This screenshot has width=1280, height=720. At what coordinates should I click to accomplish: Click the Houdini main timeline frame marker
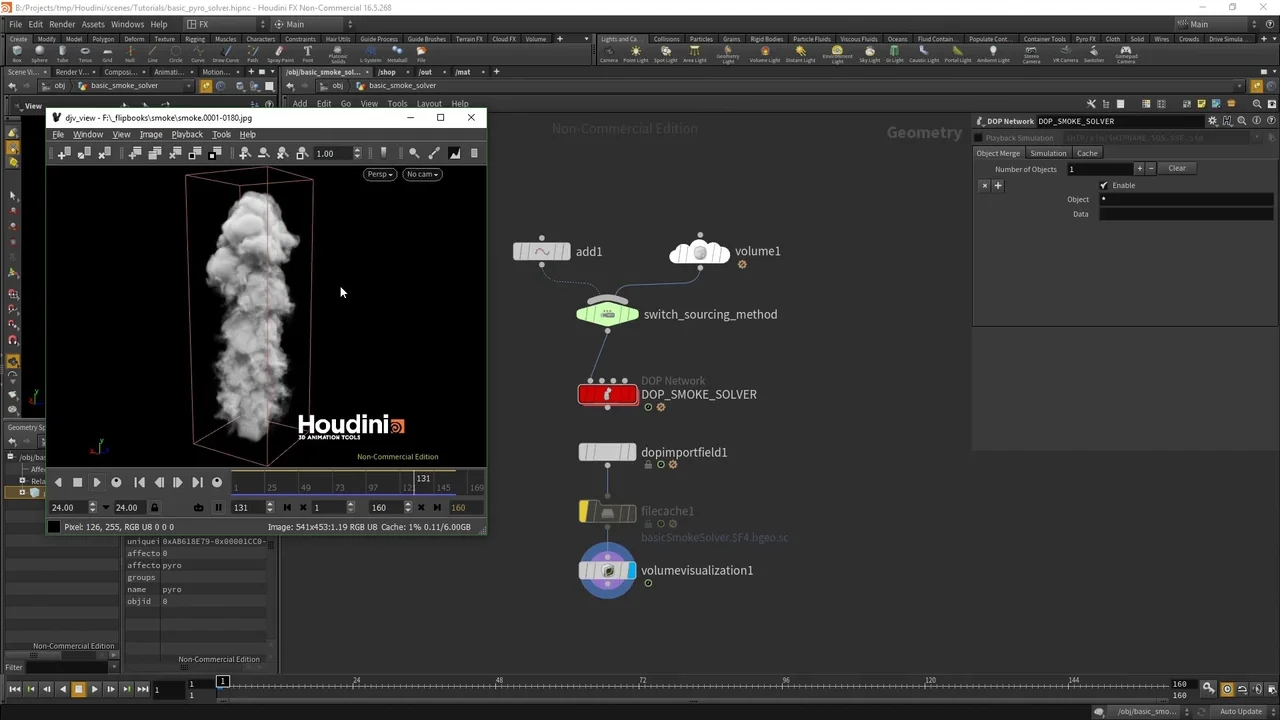(223, 682)
